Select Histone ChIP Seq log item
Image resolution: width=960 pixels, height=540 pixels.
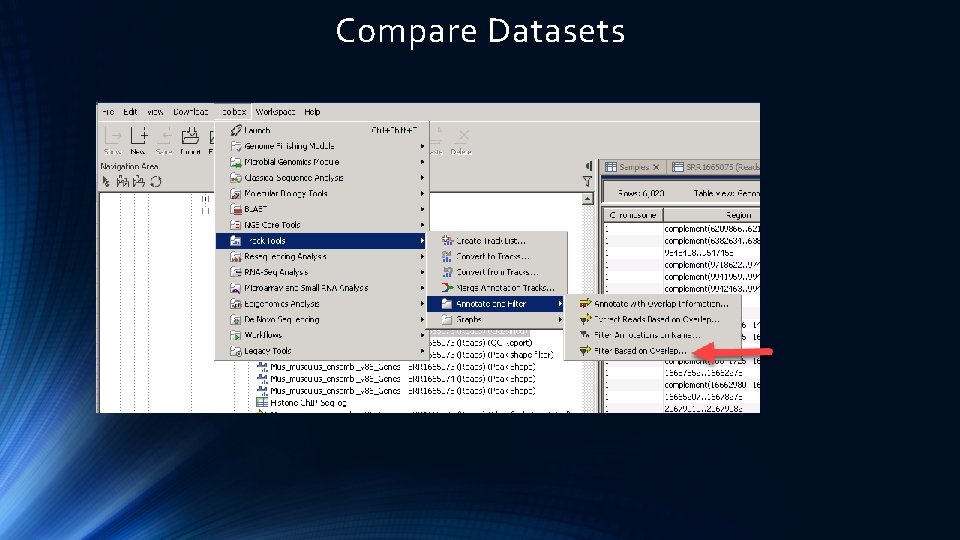[308, 402]
